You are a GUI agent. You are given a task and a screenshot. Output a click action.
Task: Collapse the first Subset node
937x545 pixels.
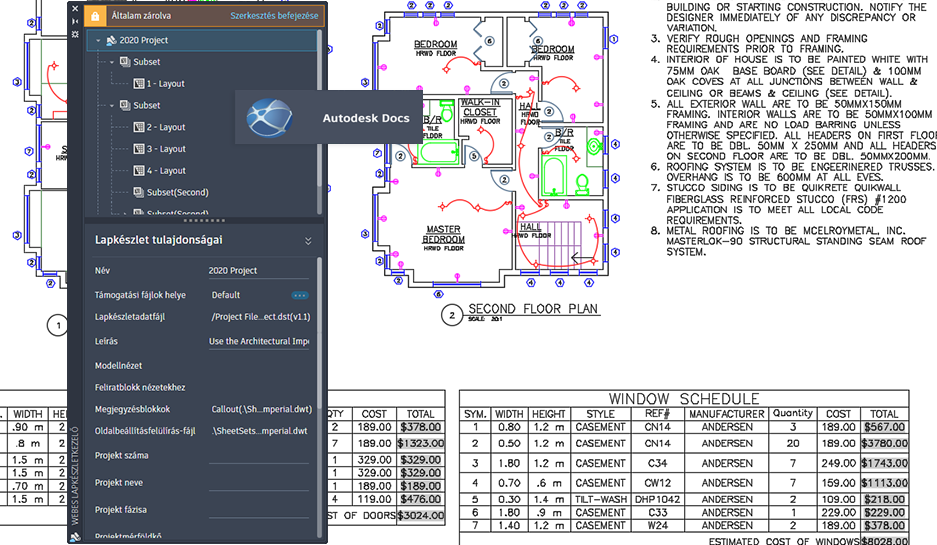pyautogui.click(x=112, y=62)
